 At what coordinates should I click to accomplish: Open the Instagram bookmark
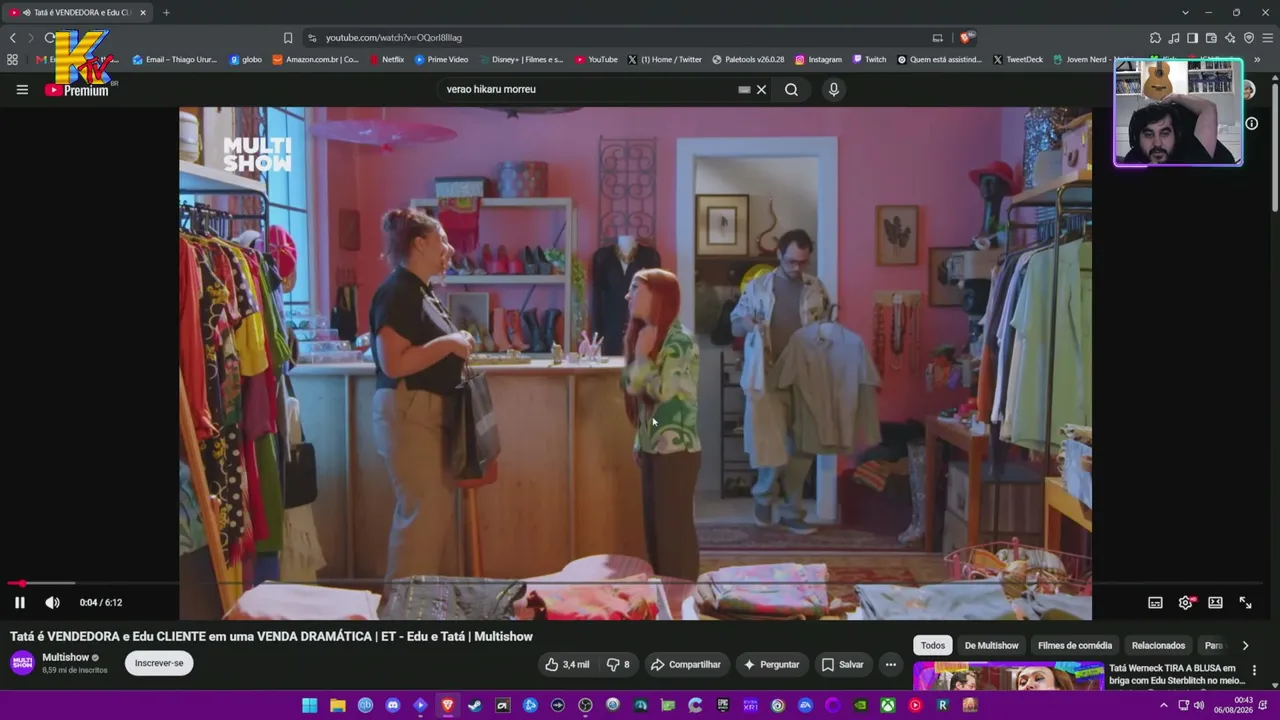click(x=818, y=59)
